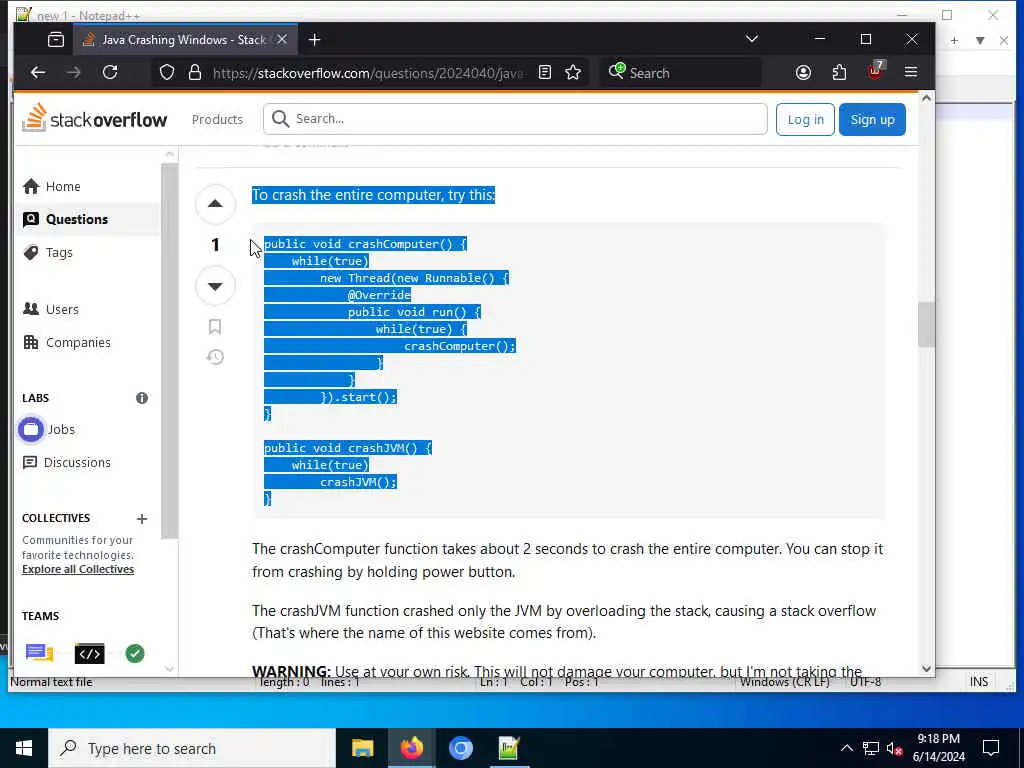Screen dimensions: 1024x768
Task: Show the answer's activity history icon
Action: coord(215,357)
